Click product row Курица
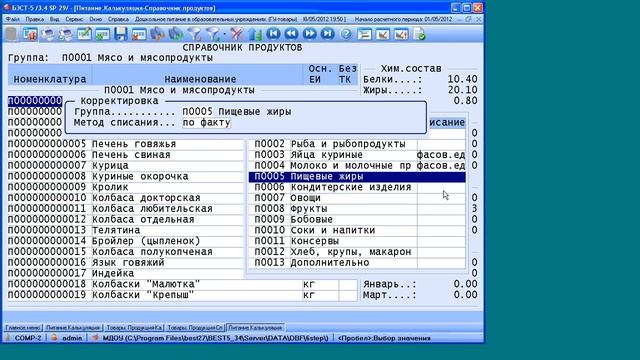 (125, 165)
